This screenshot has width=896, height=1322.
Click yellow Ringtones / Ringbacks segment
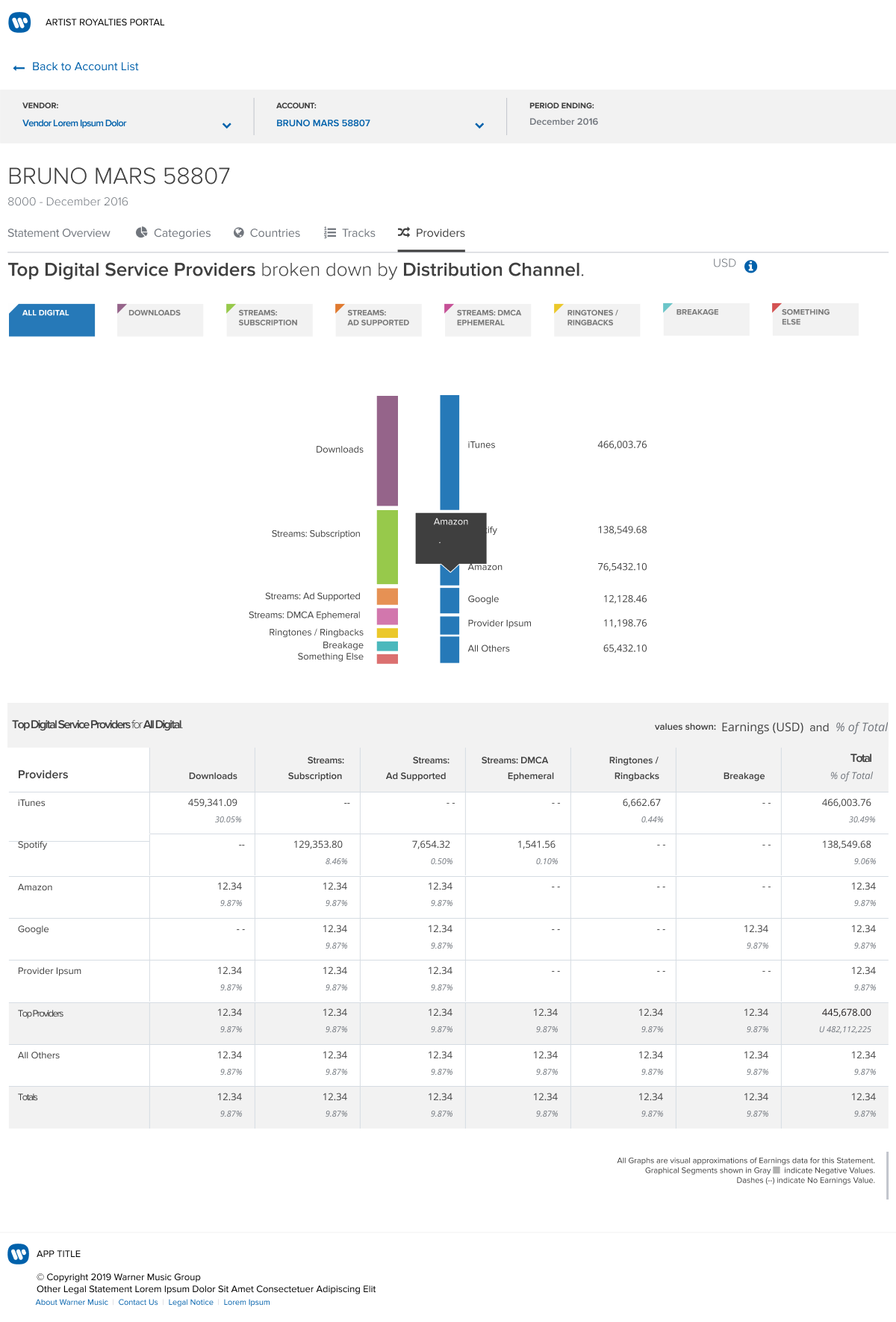tap(388, 633)
